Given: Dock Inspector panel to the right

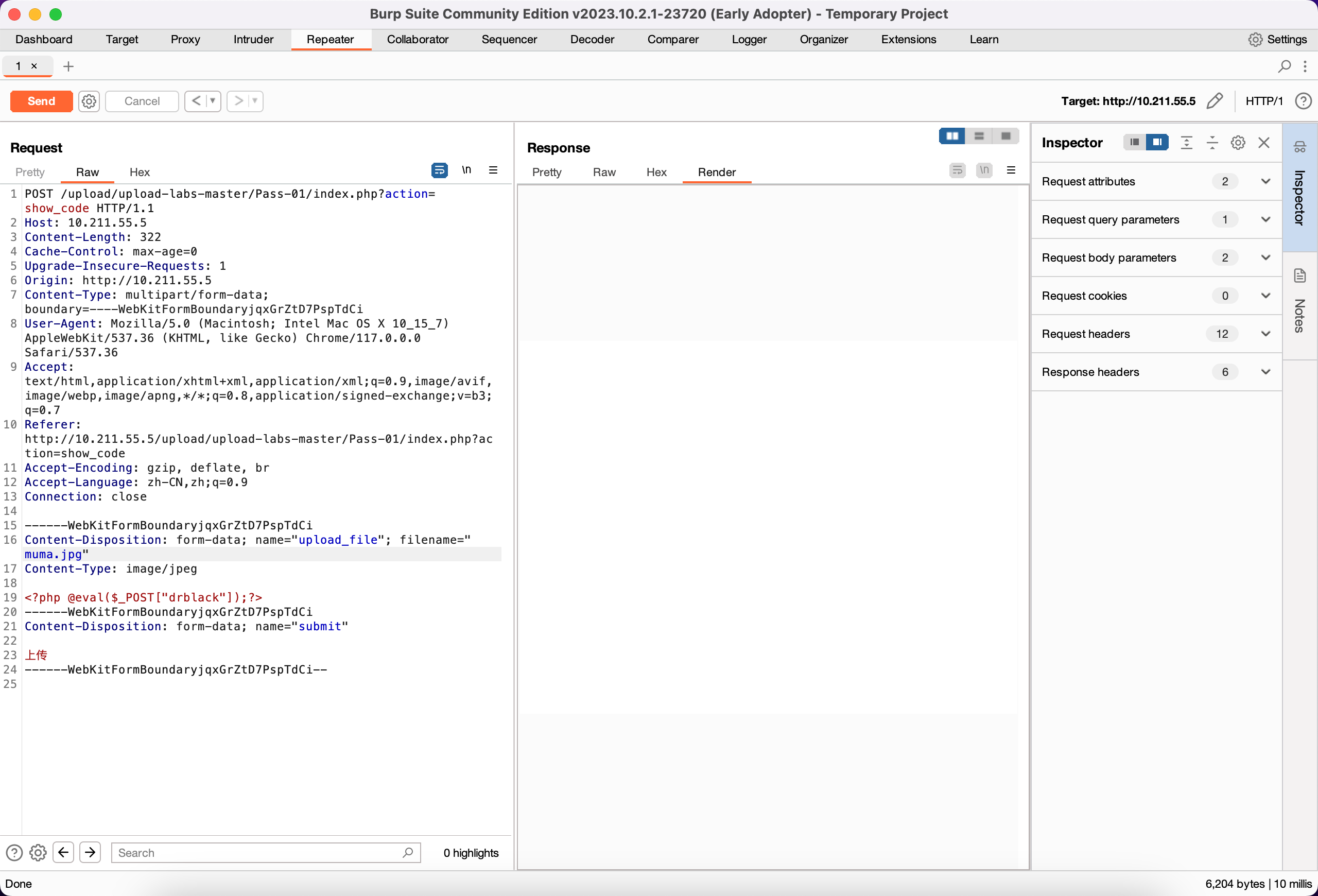Looking at the screenshot, I should pyautogui.click(x=1157, y=142).
